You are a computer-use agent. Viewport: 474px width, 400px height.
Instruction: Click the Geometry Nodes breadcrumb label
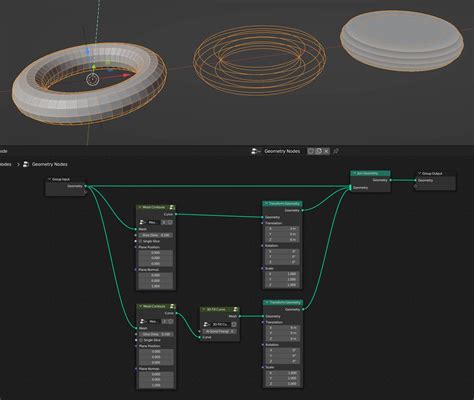[x=50, y=164]
